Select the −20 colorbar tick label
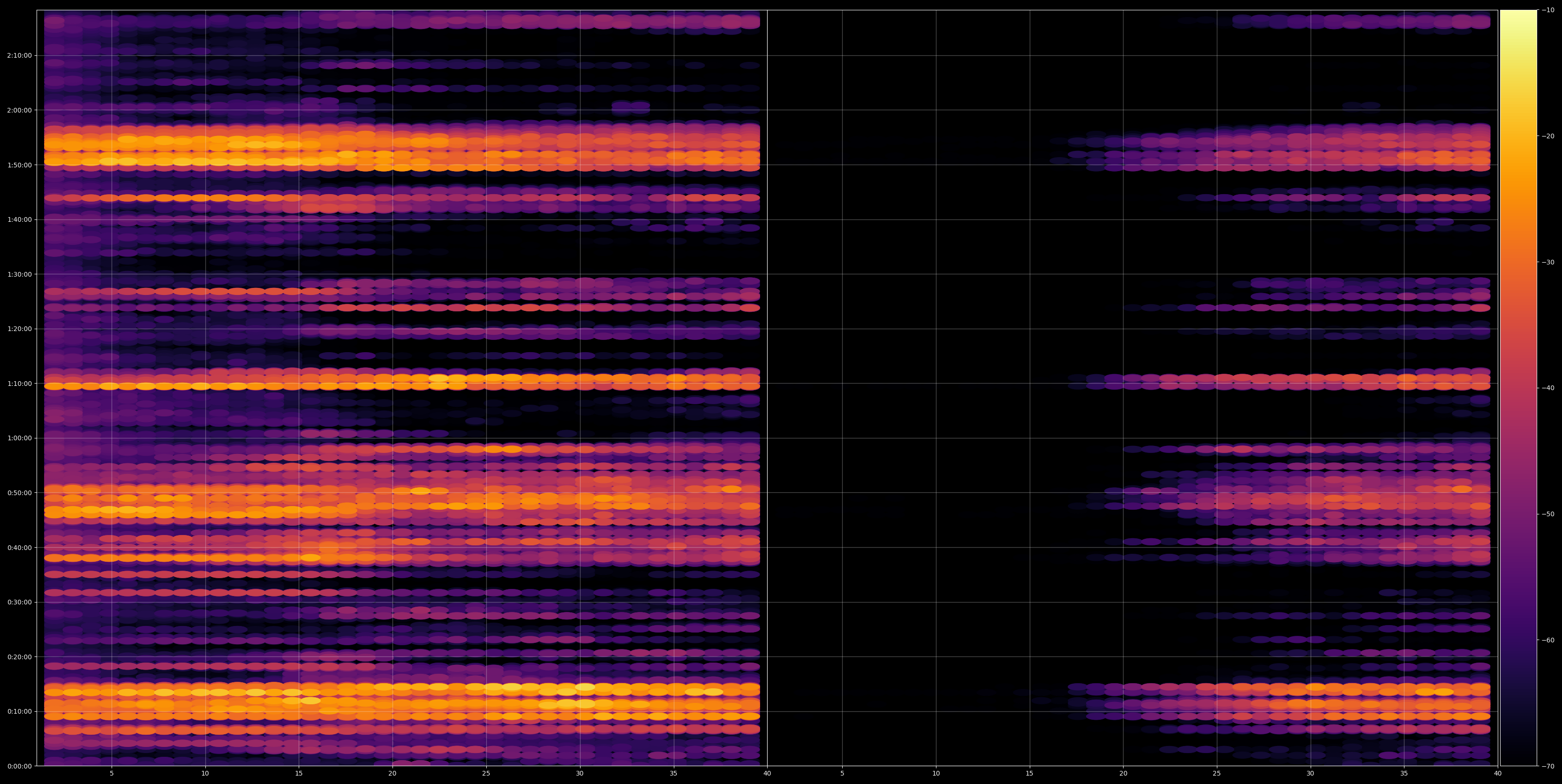Viewport: 1562px width, 784px height. click(1548, 136)
